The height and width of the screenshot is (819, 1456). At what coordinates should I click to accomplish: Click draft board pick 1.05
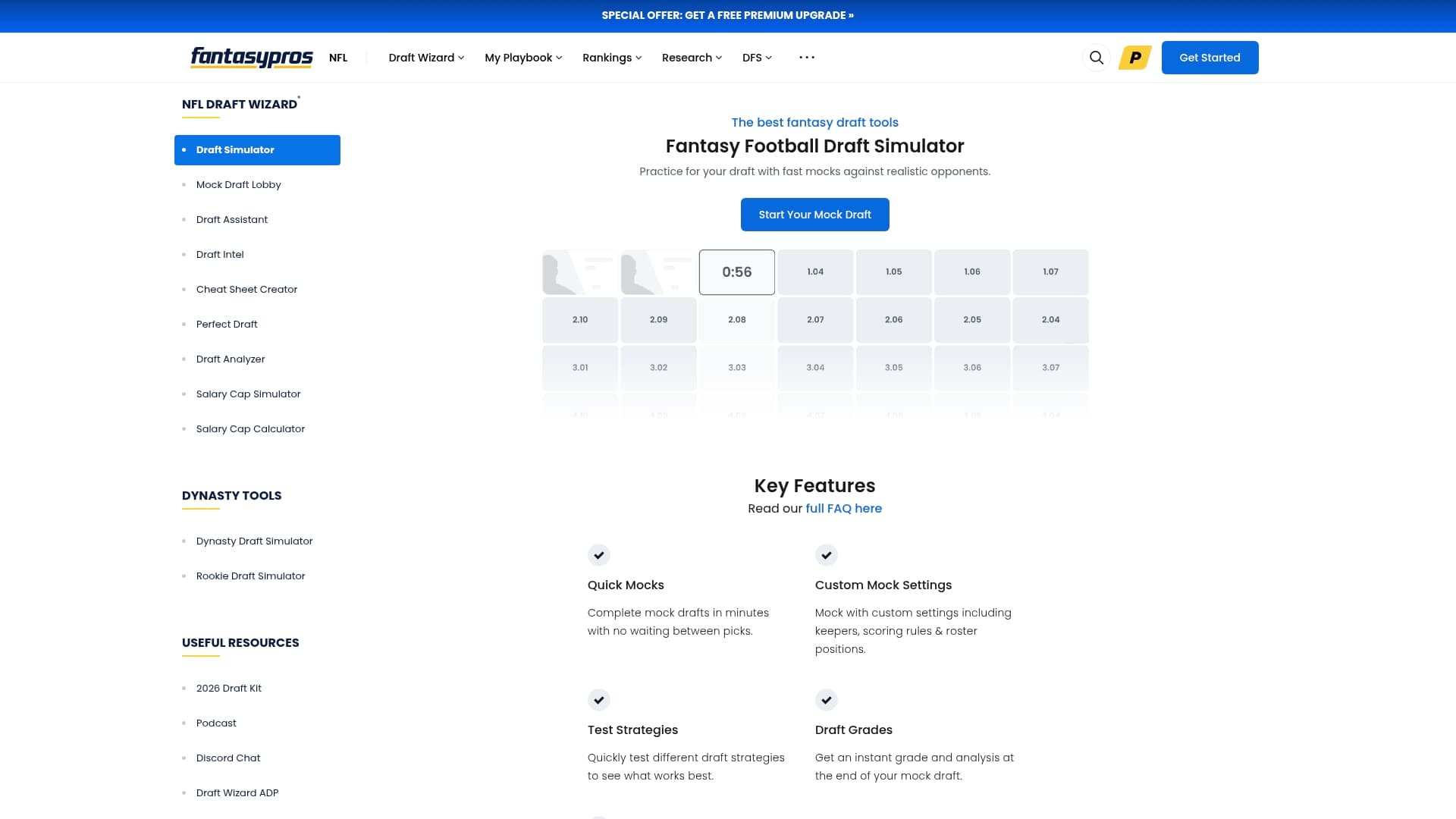pyautogui.click(x=893, y=272)
